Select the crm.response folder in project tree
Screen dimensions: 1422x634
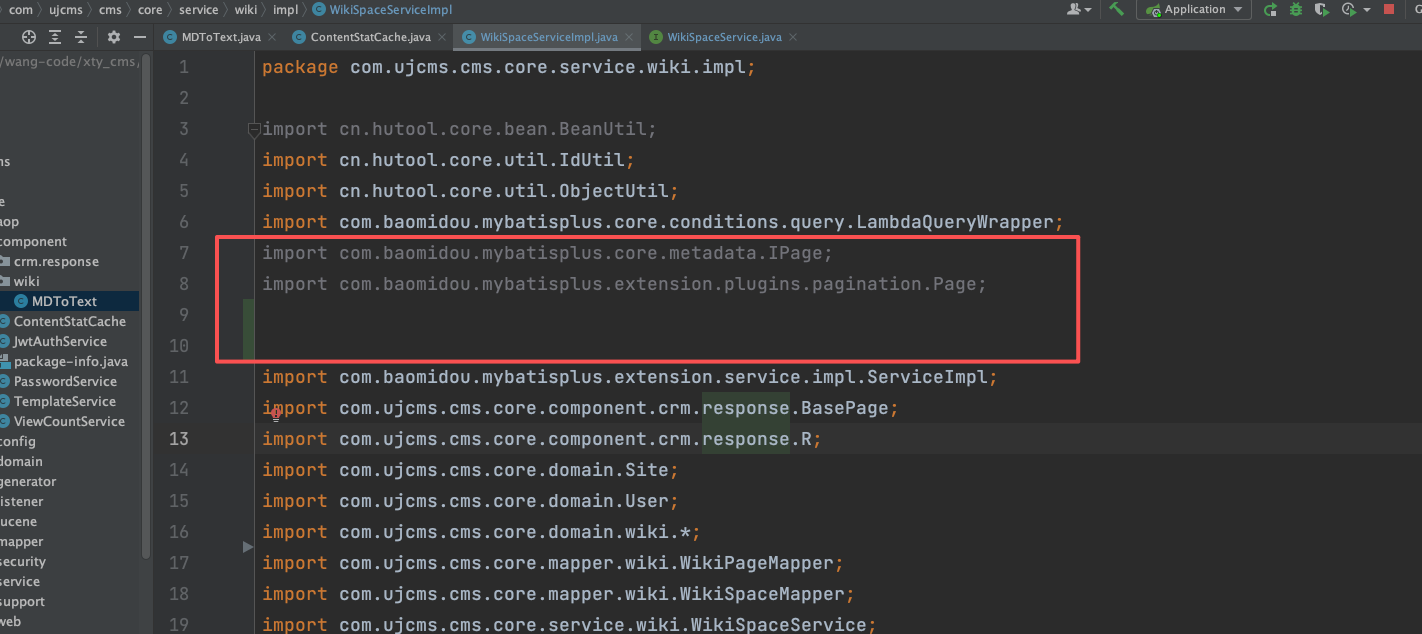click(56, 261)
